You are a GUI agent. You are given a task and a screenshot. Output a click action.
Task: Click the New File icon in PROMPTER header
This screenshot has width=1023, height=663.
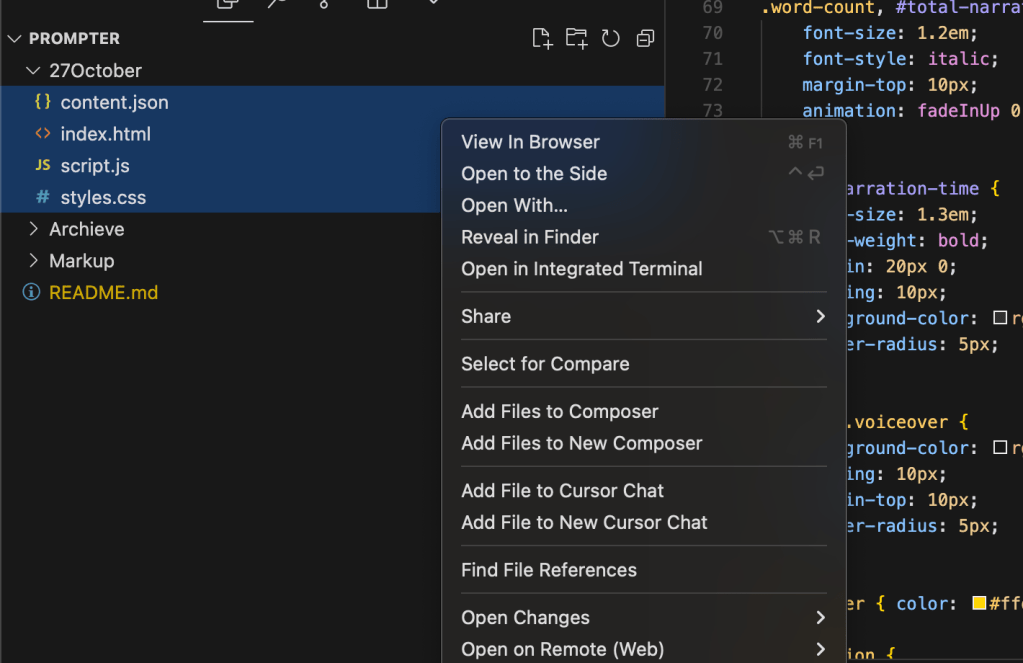point(542,39)
